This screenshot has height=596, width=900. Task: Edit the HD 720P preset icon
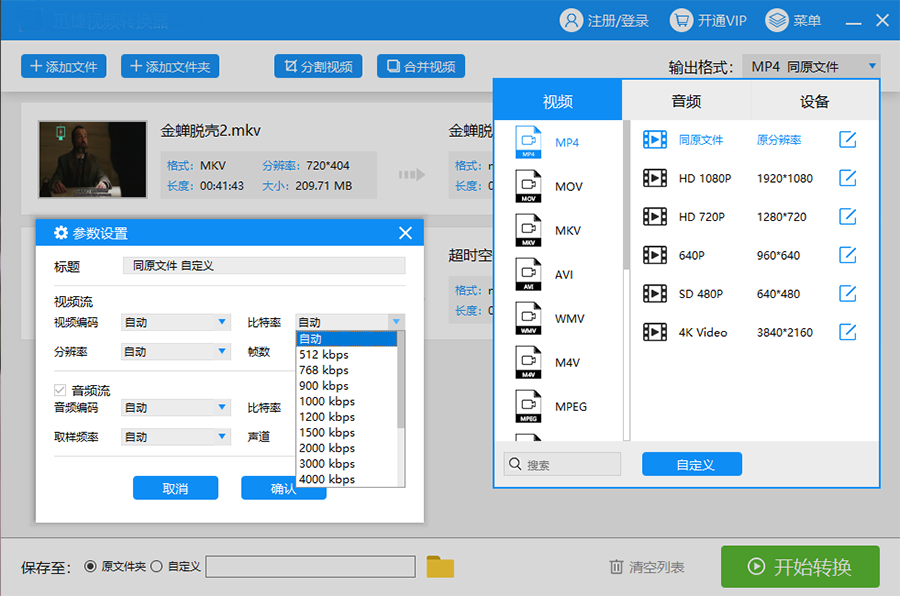click(x=847, y=216)
